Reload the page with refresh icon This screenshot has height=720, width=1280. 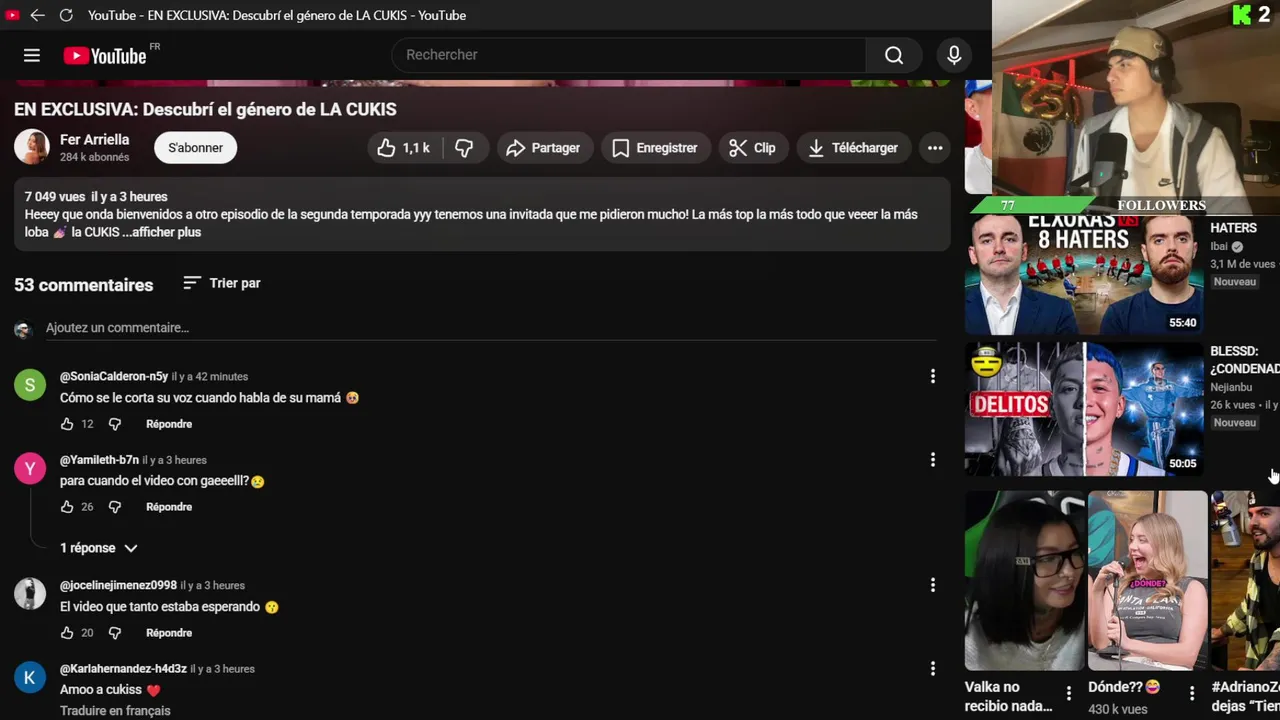pyautogui.click(x=66, y=15)
